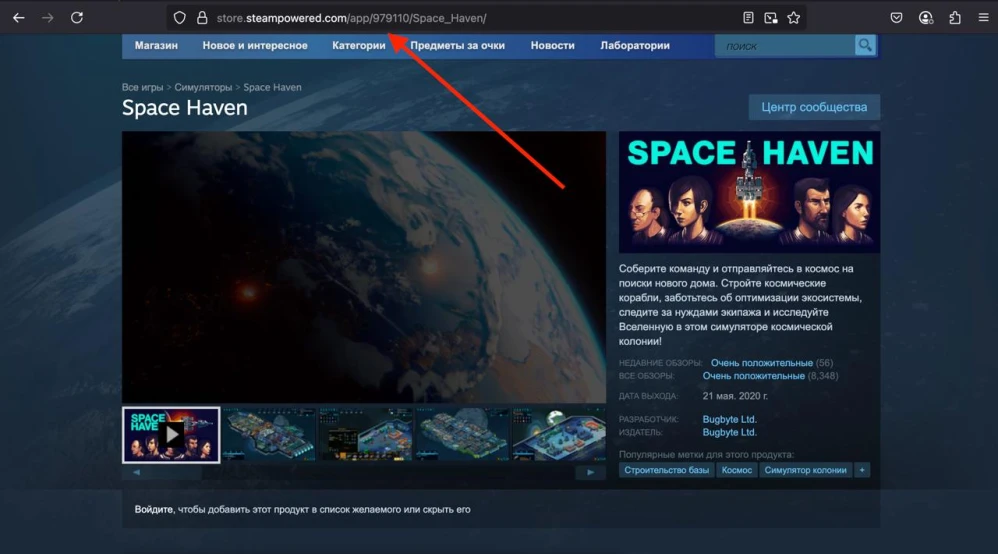Click the store search magnifier icon
The height and width of the screenshot is (554, 998).
pos(865,45)
